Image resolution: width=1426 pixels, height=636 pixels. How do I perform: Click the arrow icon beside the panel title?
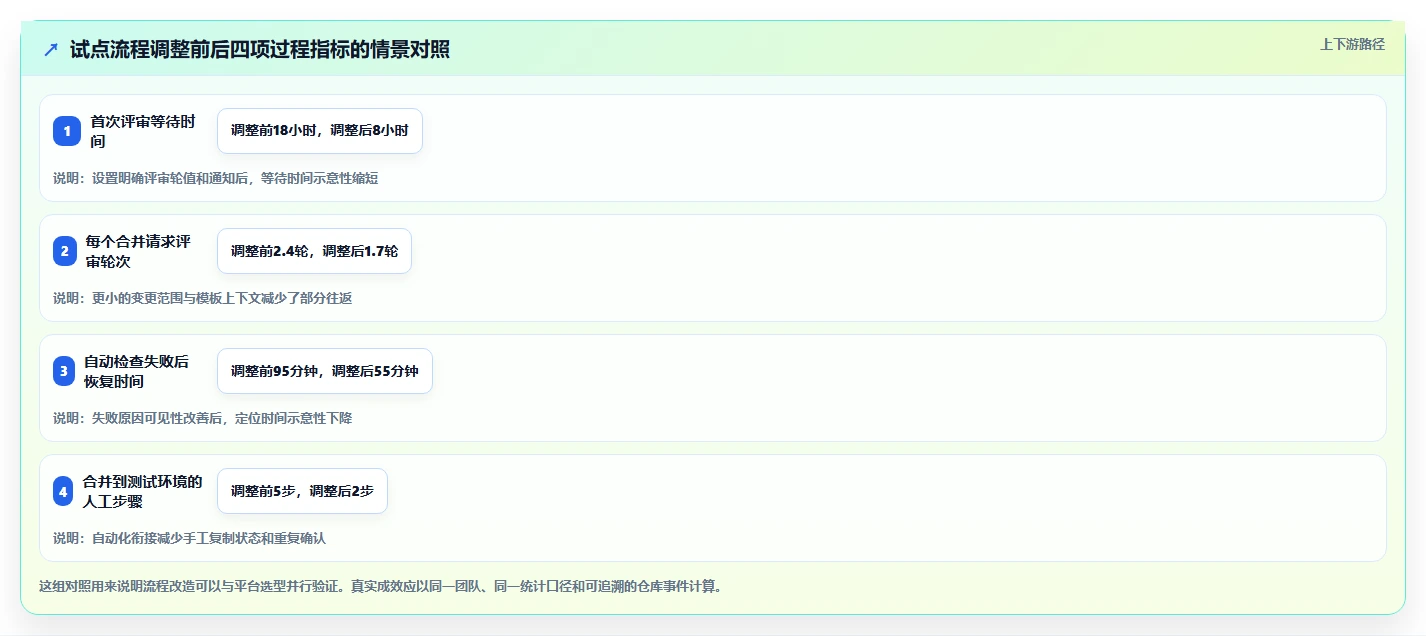pos(51,50)
